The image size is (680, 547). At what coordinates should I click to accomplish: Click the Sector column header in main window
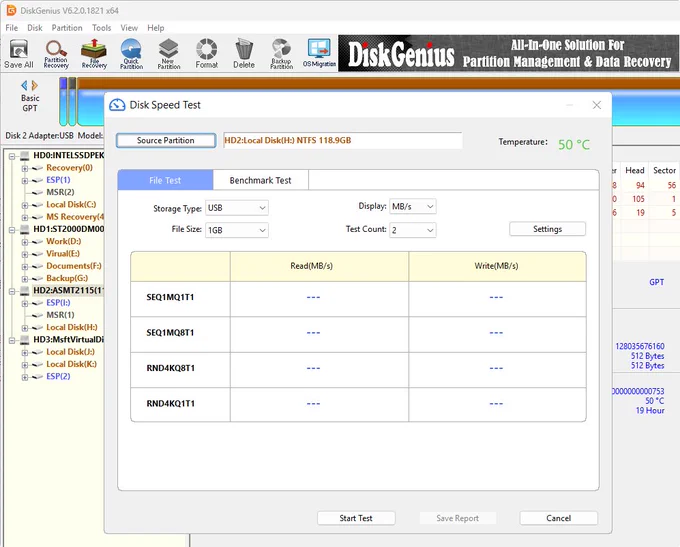[x=664, y=170]
